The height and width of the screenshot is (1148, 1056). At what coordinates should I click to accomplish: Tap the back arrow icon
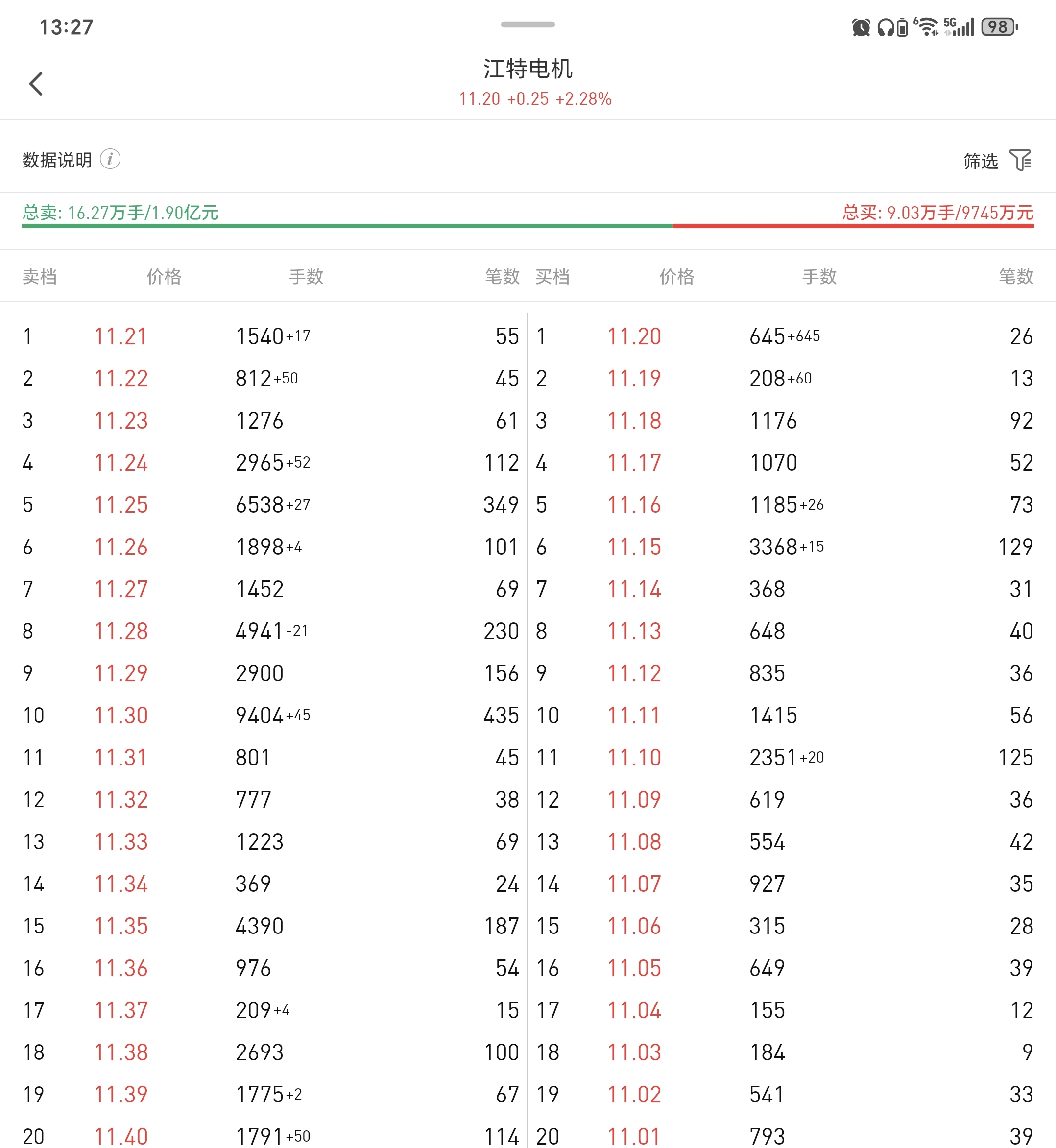coord(36,84)
